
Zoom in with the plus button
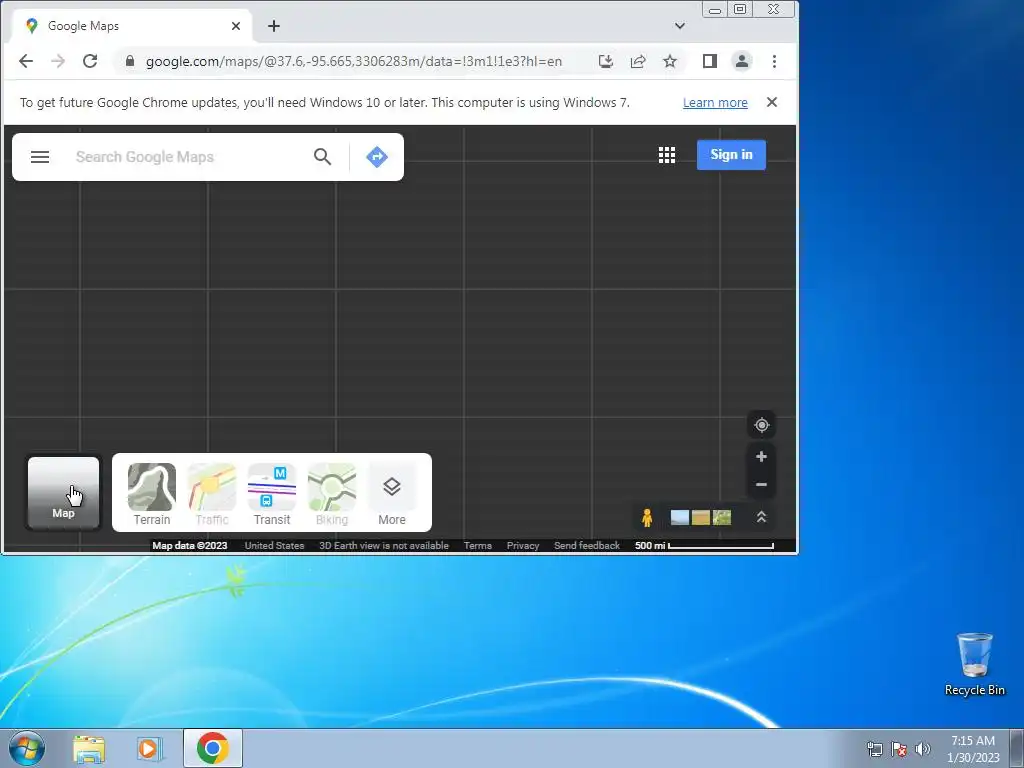(761, 456)
